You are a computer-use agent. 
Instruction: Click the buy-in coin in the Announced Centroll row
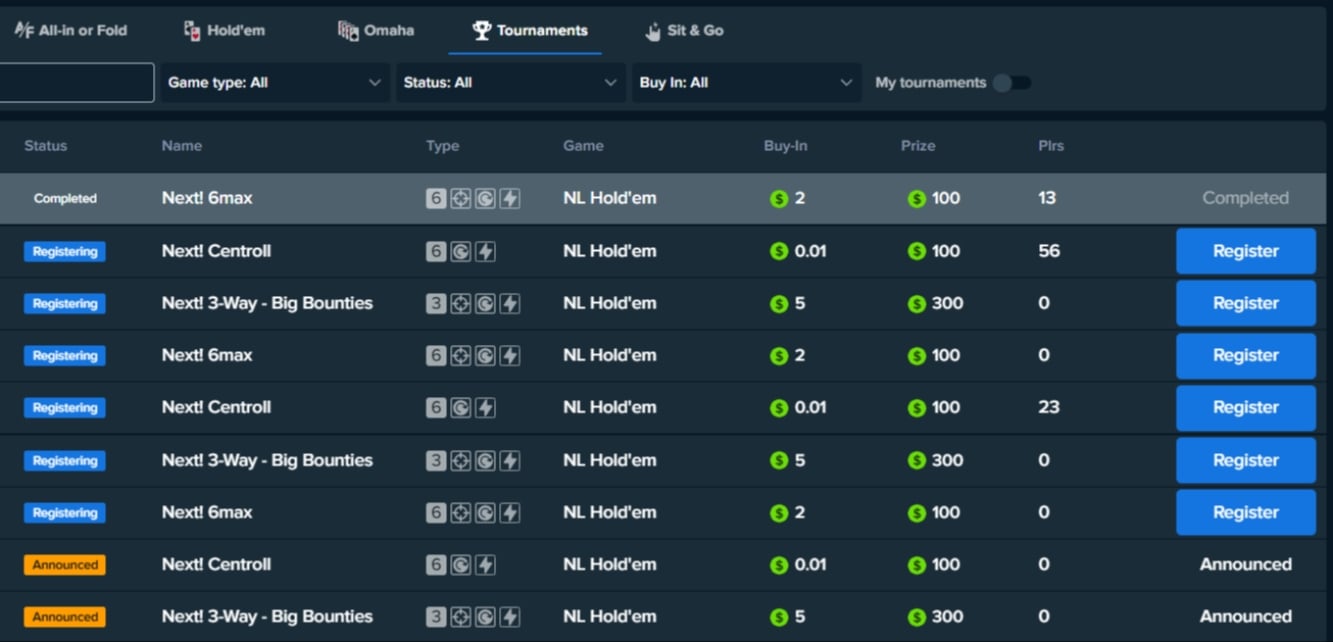(779, 564)
